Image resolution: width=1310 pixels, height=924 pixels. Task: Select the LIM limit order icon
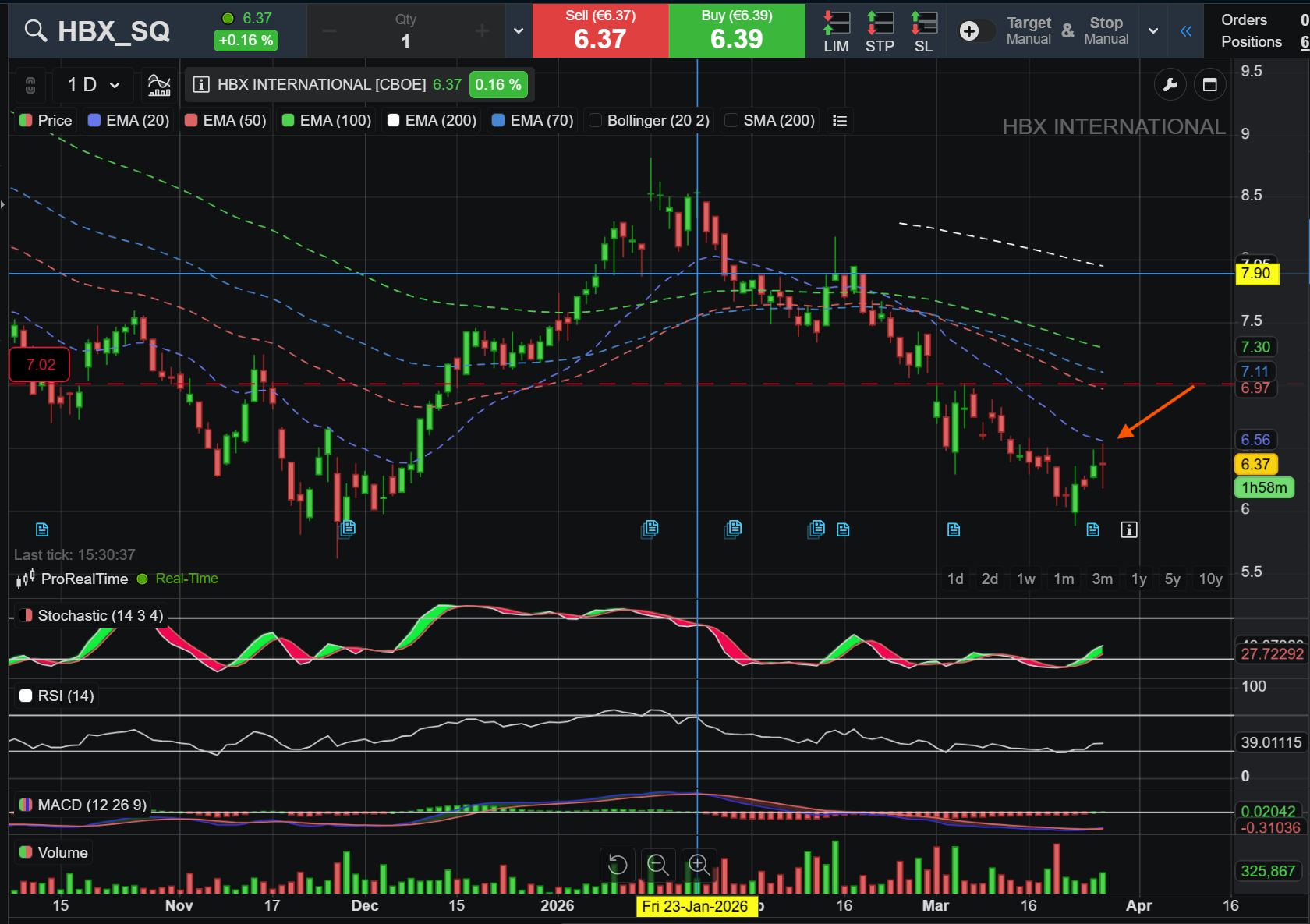point(836,31)
